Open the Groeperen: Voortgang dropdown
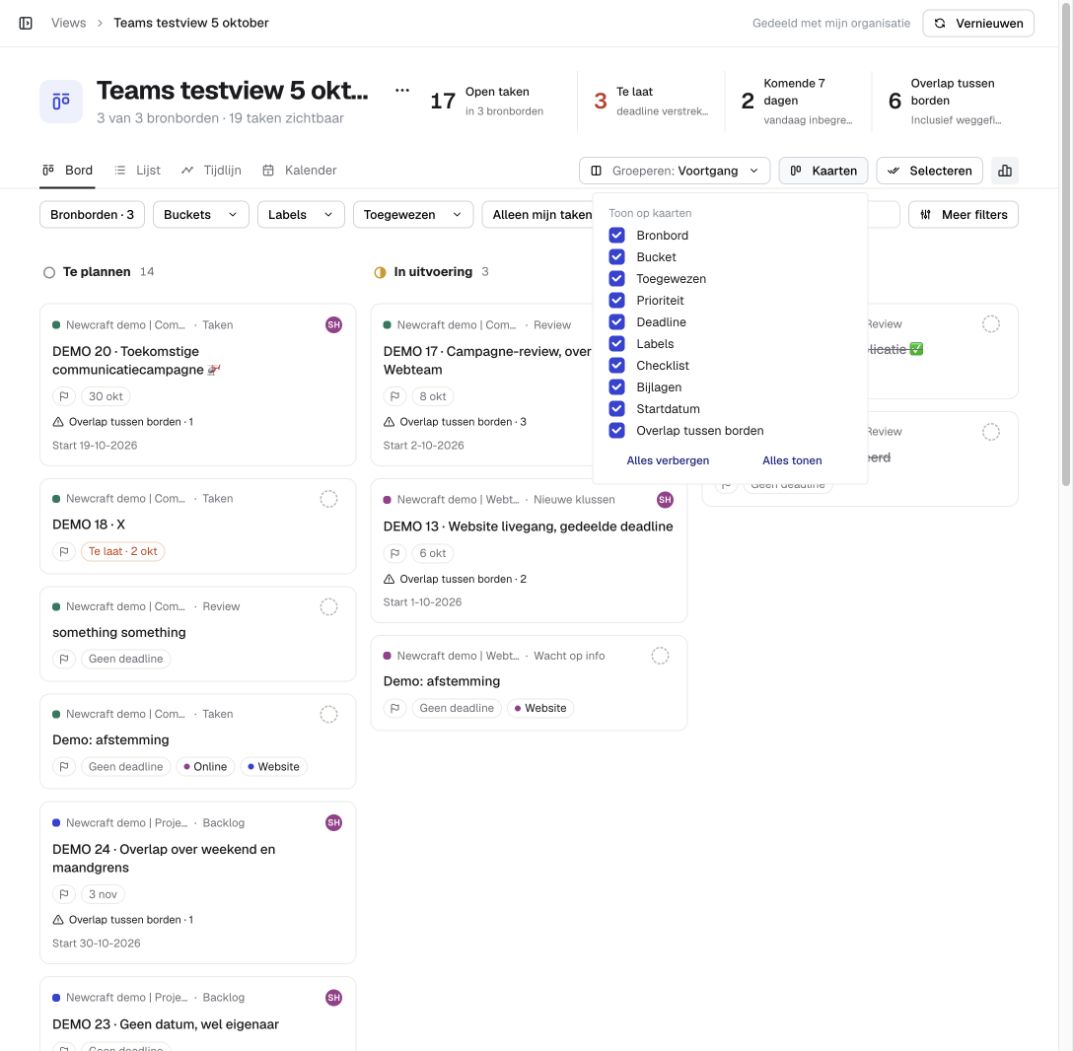Viewport: 1073px width, 1051px height. click(674, 170)
